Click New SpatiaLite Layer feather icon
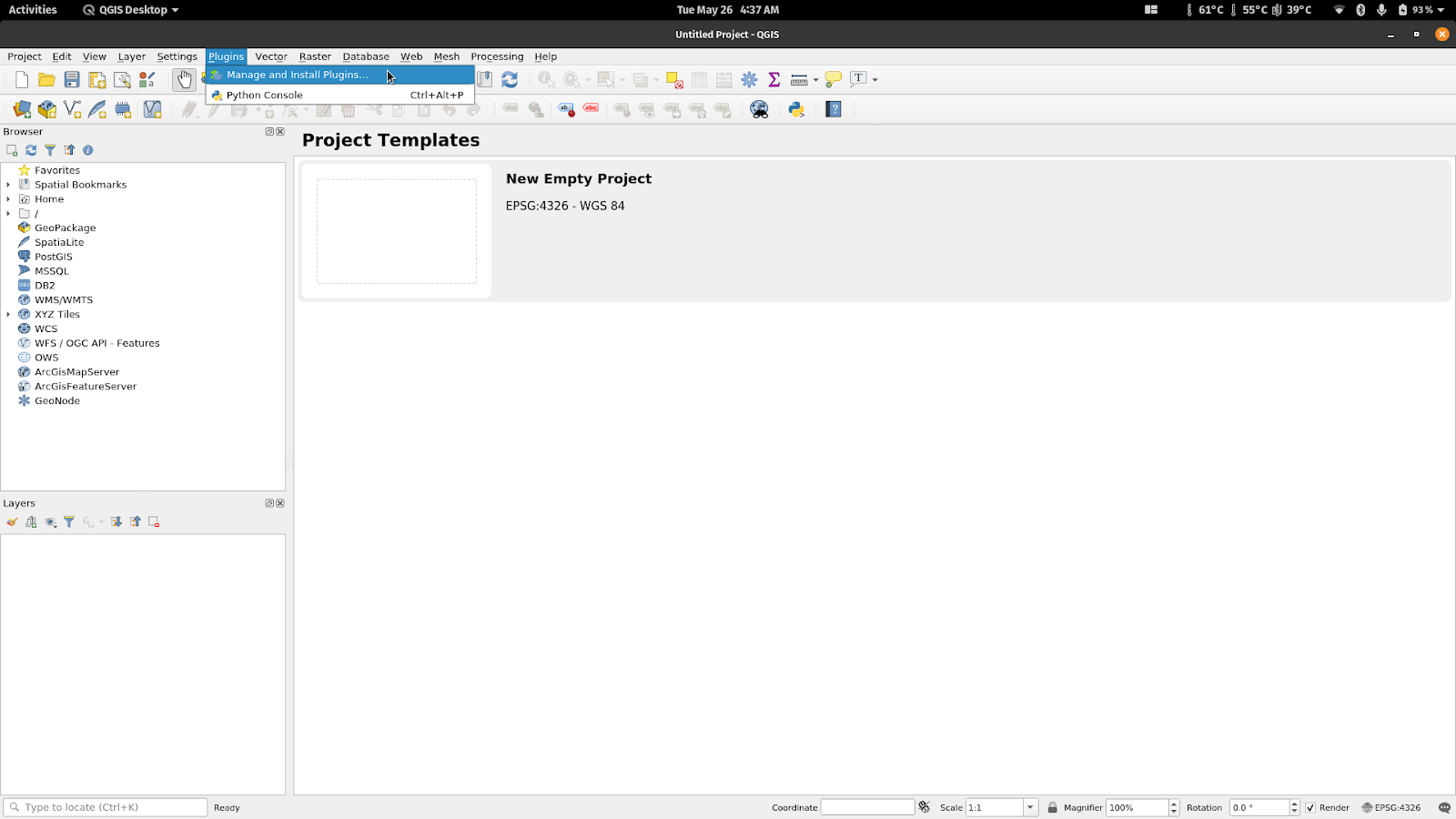The width and height of the screenshot is (1456, 819). pos(97,109)
